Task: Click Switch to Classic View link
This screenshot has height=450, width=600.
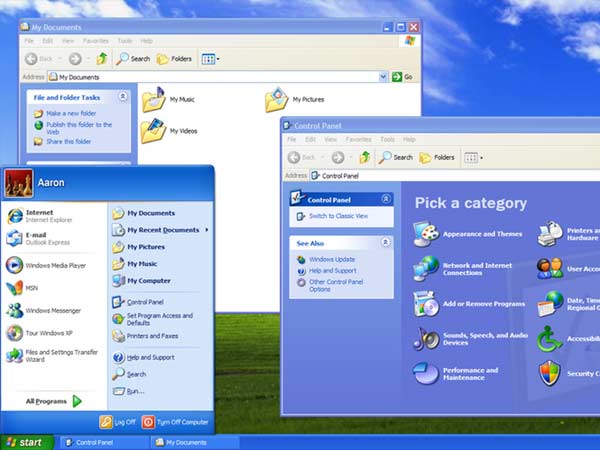Action: (x=338, y=216)
